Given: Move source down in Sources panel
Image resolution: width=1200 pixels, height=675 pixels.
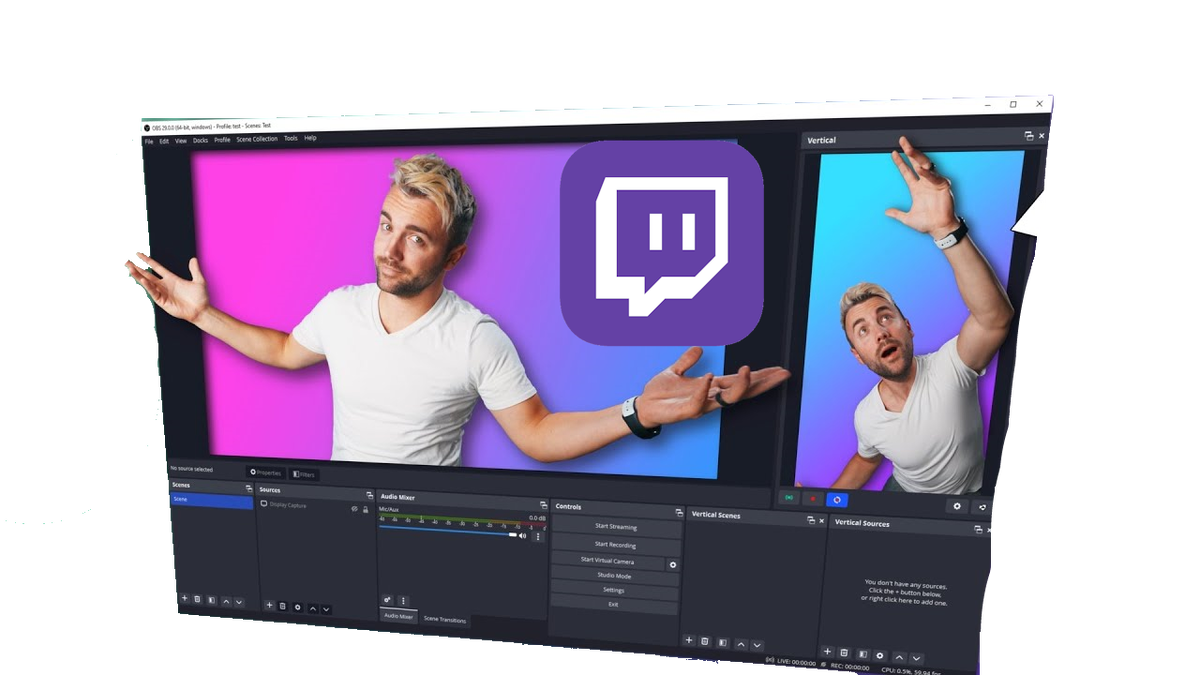Looking at the screenshot, I should [326, 608].
